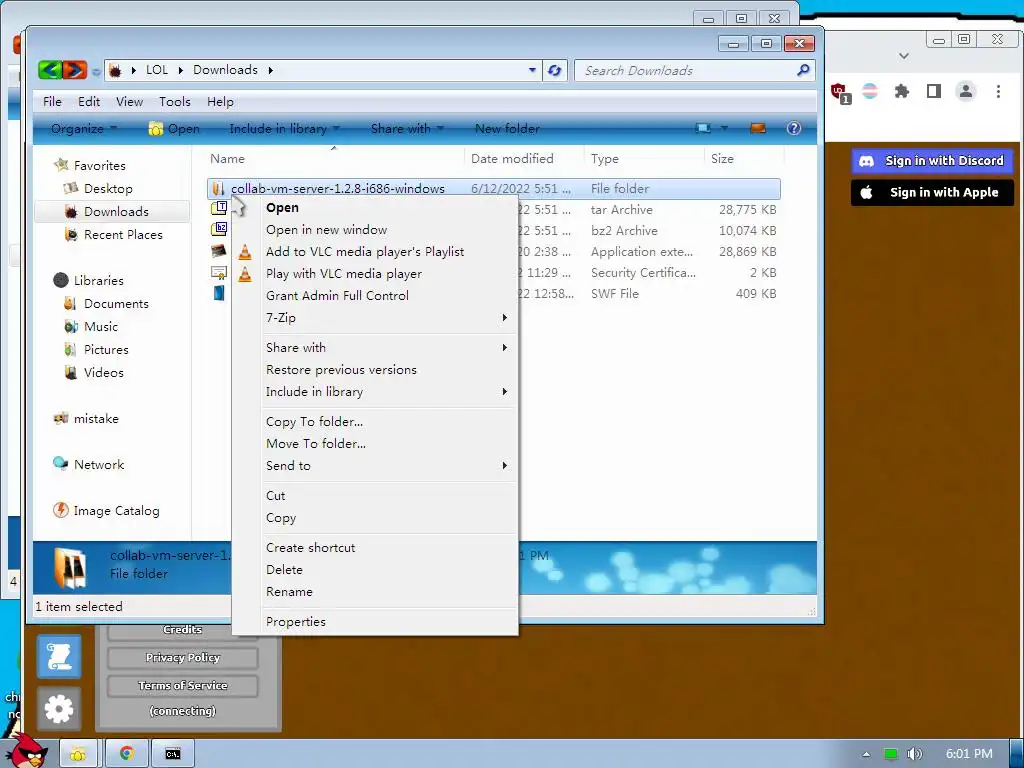Click the taskbar clock showing 6:01 PM

click(x=969, y=754)
